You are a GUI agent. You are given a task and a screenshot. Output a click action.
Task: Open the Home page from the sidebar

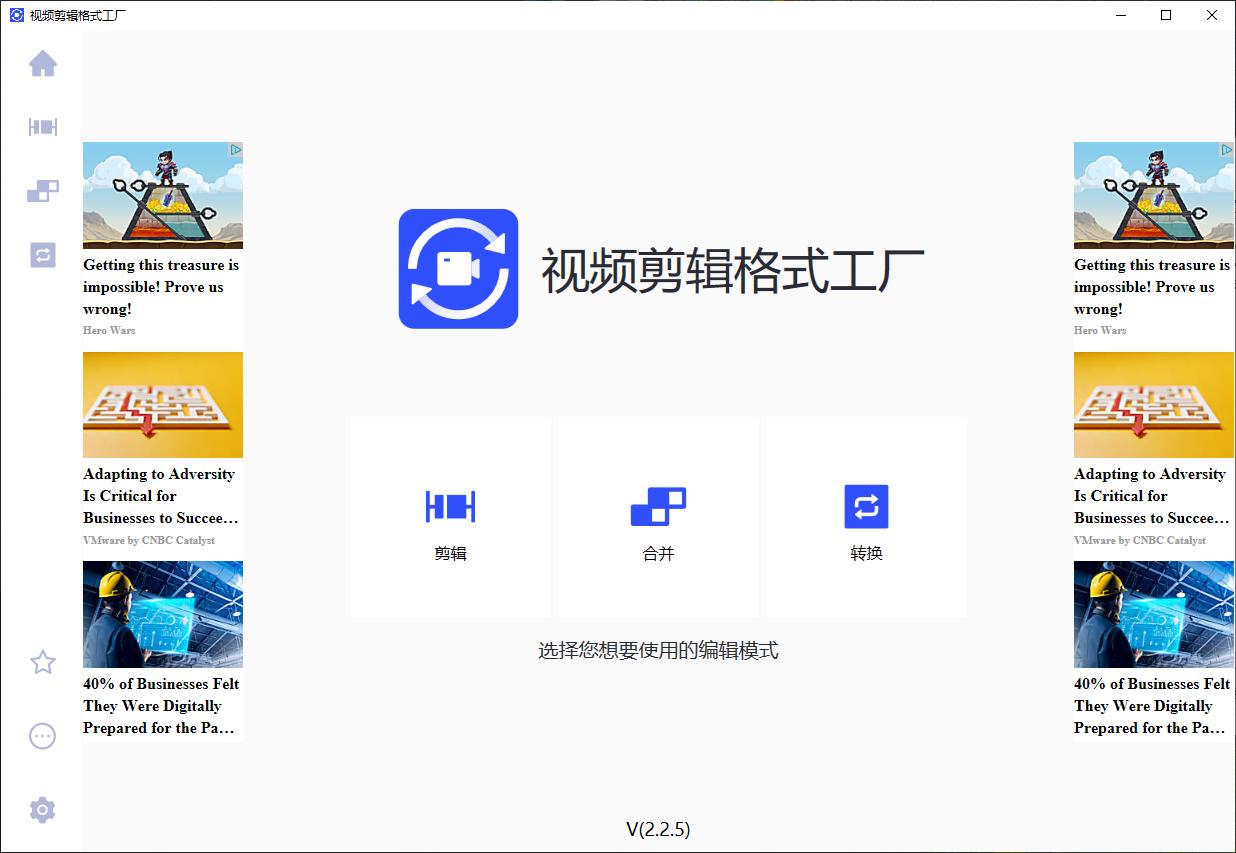tap(43, 64)
